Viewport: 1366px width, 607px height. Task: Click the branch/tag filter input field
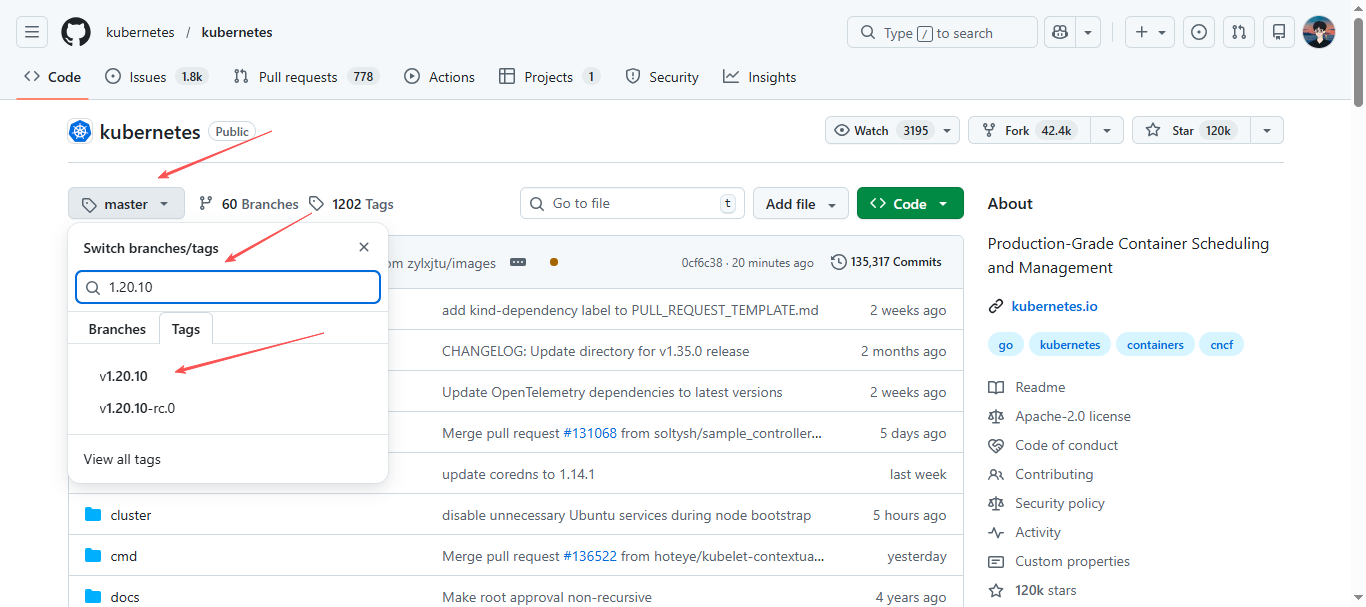point(228,287)
